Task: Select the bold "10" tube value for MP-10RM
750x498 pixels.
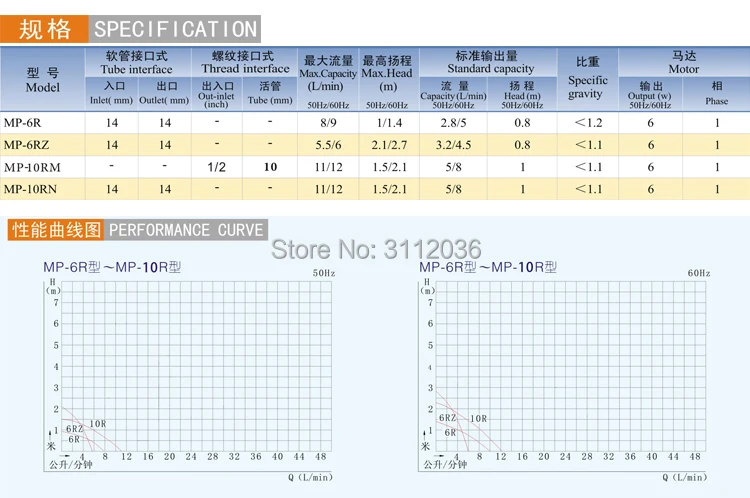Action: pos(270,167)
